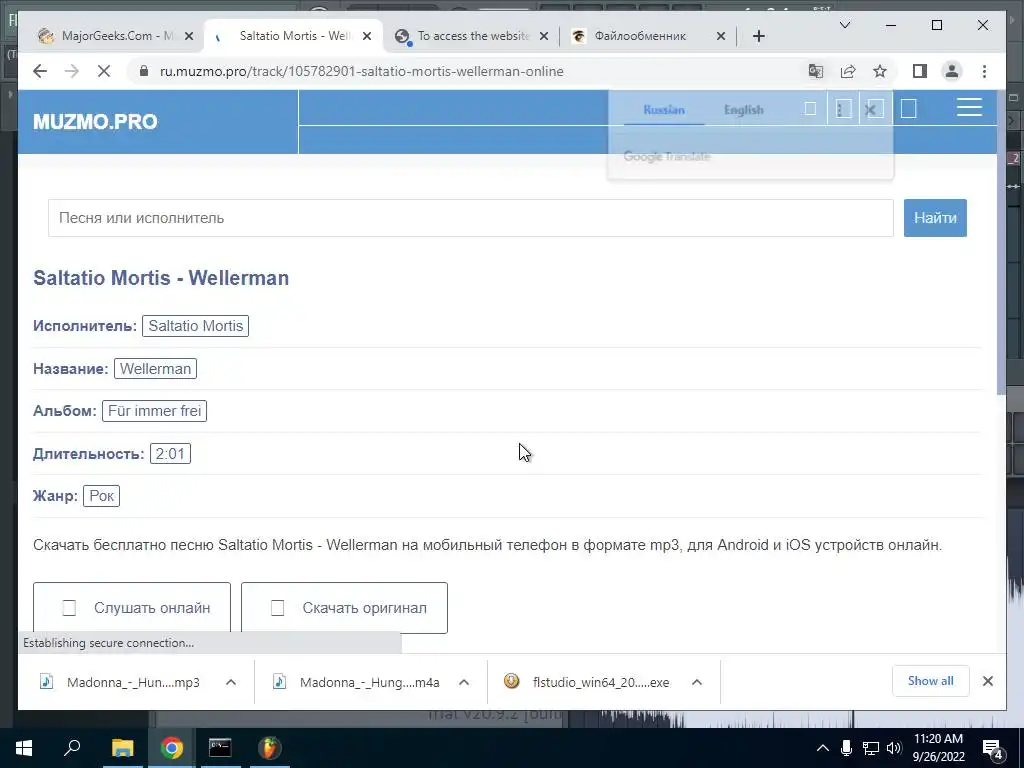The height and width of the screenshot is (768, 1024).
Task: Close the downloads bar
Action: click(987, 681)
